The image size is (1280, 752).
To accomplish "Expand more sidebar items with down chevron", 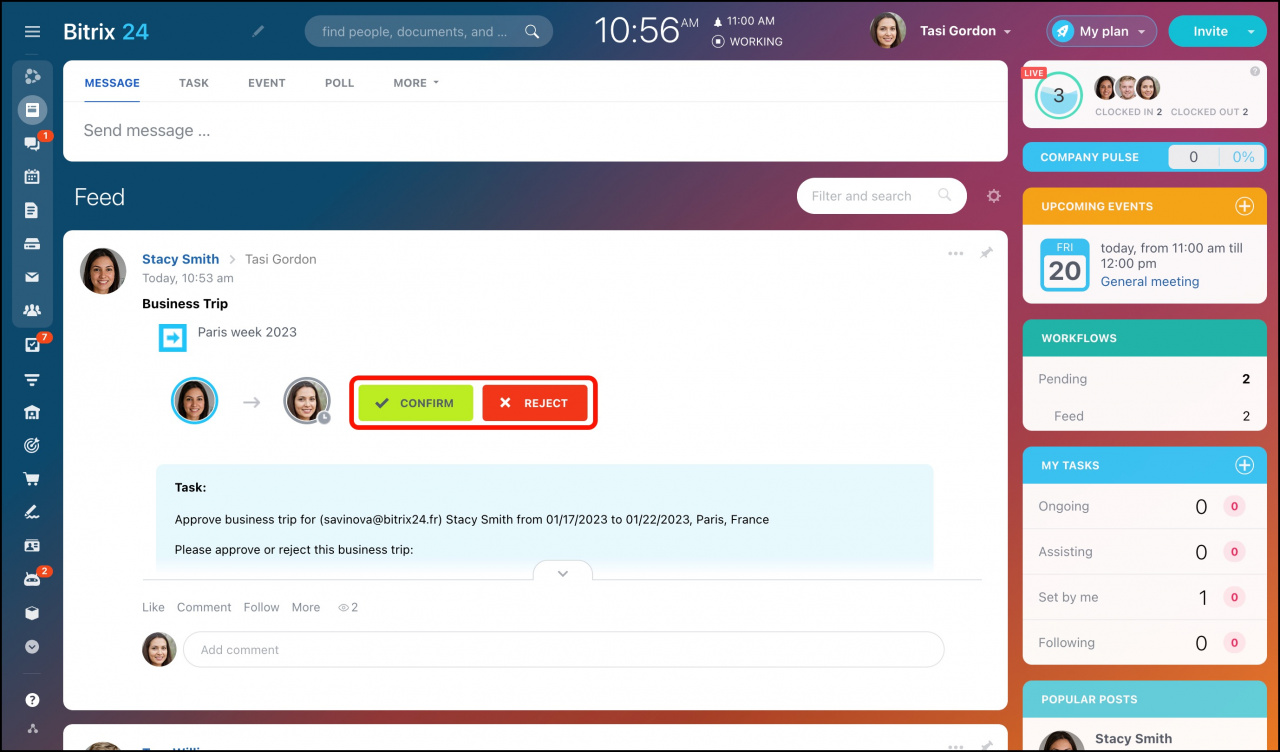I will [32, 647].
